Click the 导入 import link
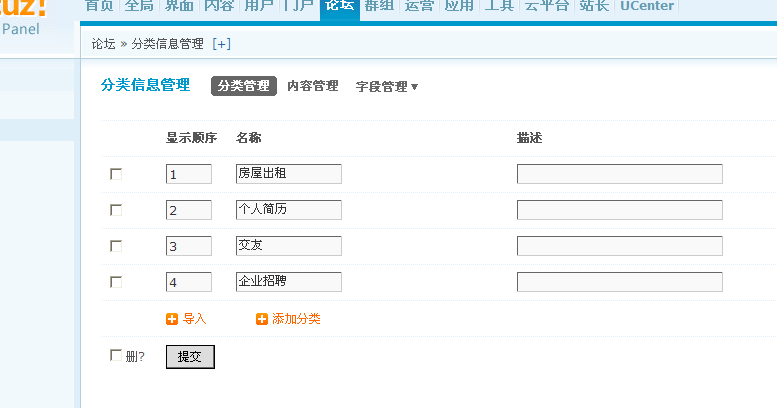 [194, 319]
